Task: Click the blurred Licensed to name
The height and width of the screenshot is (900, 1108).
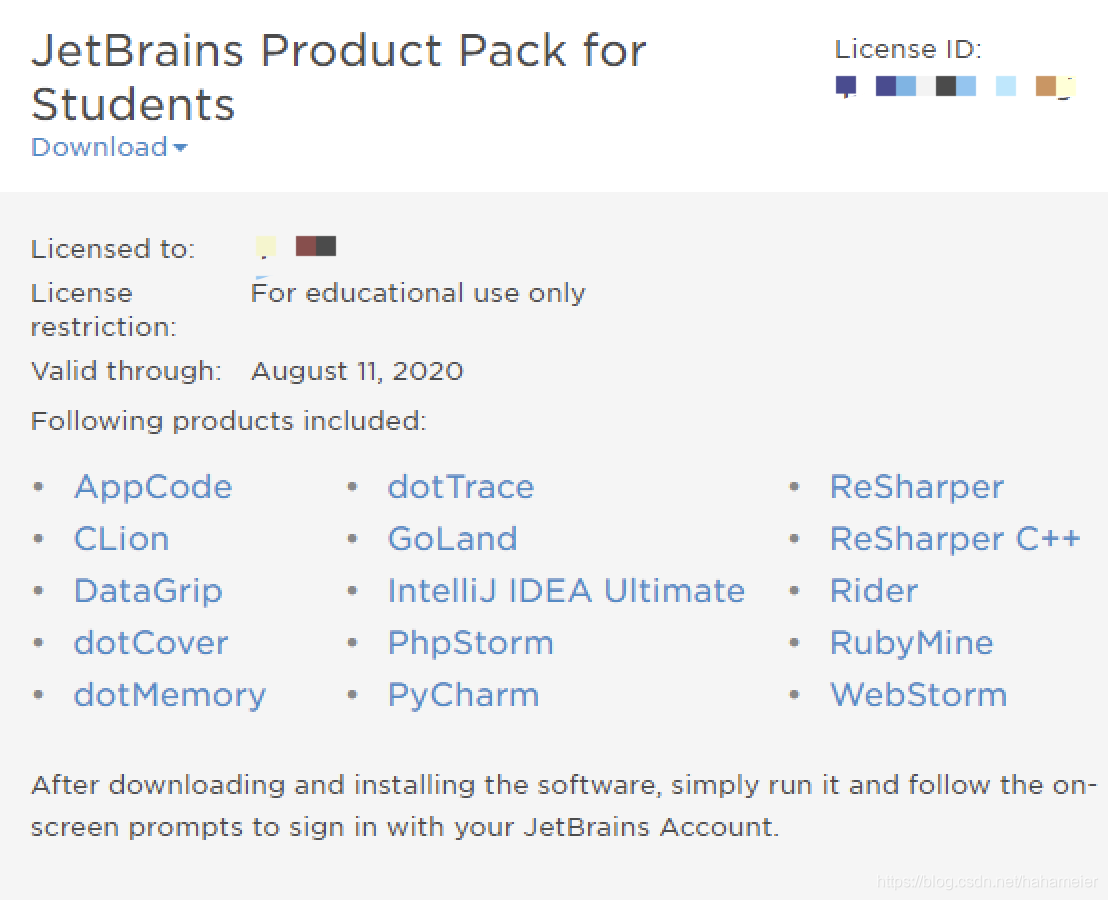Action: [295, 247]
